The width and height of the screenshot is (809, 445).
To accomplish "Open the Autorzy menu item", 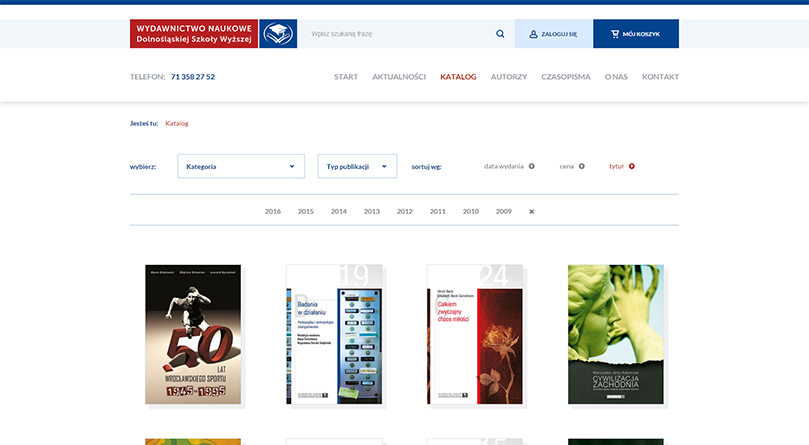I will 509,76.
